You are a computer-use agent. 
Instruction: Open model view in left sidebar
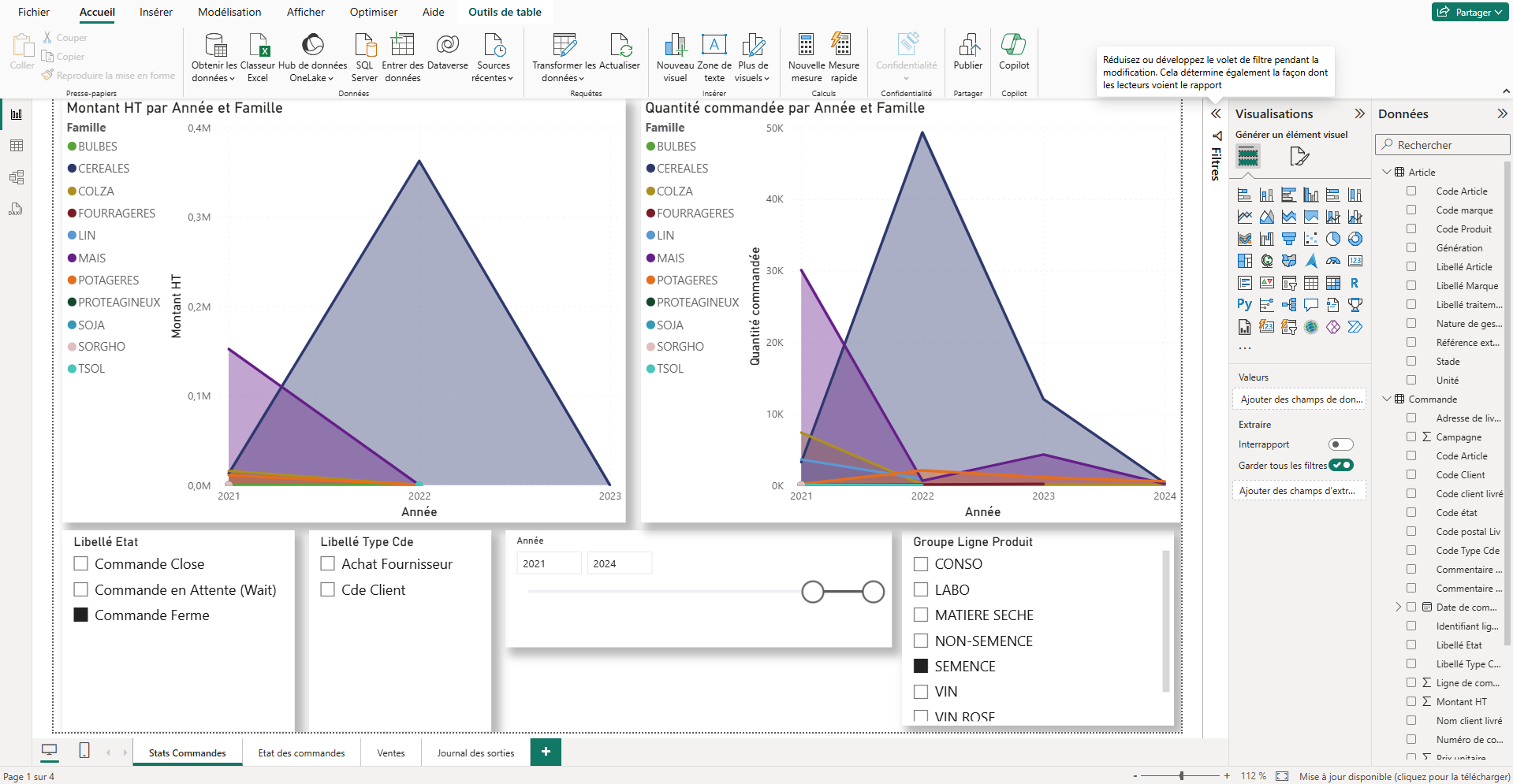click(x=17, y=177)
